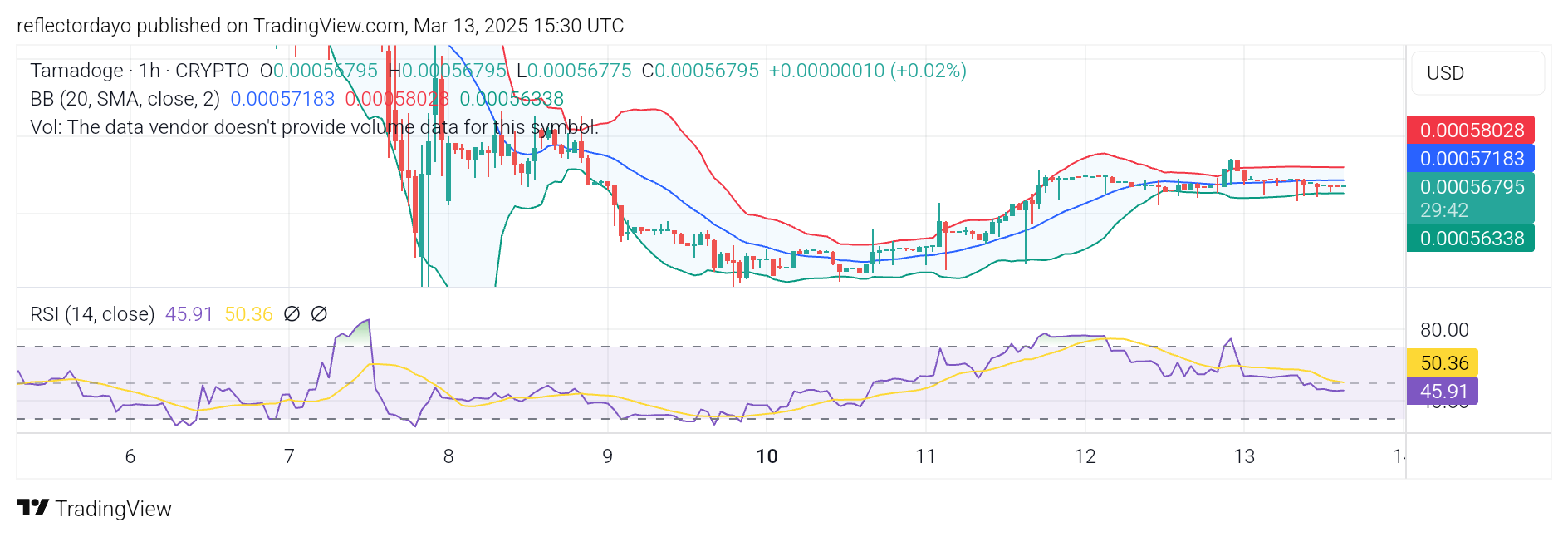Click date 6 on the time axis
1568x537 pixels.
coord(130,456)
